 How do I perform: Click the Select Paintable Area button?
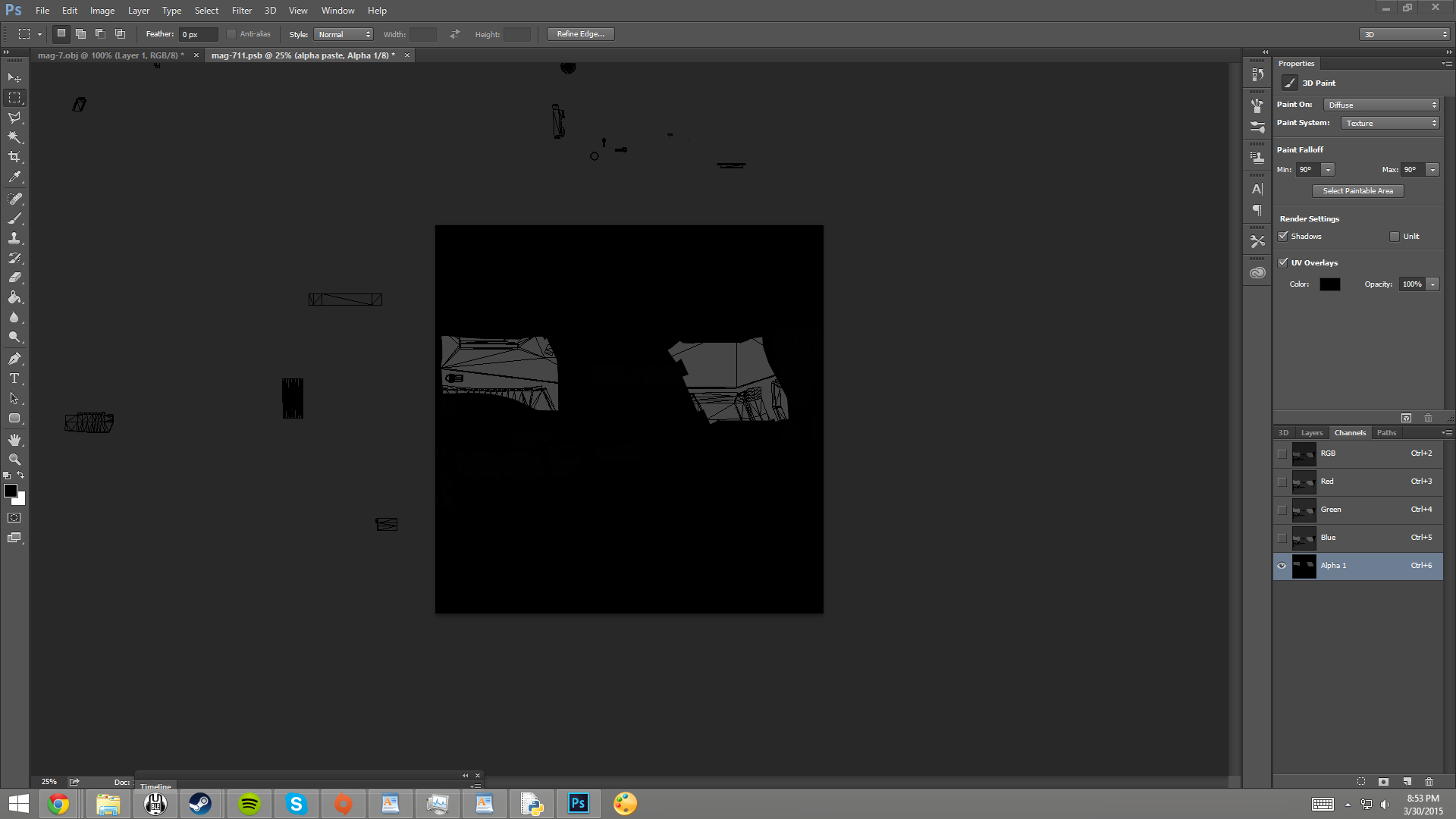click(1357, 191)
